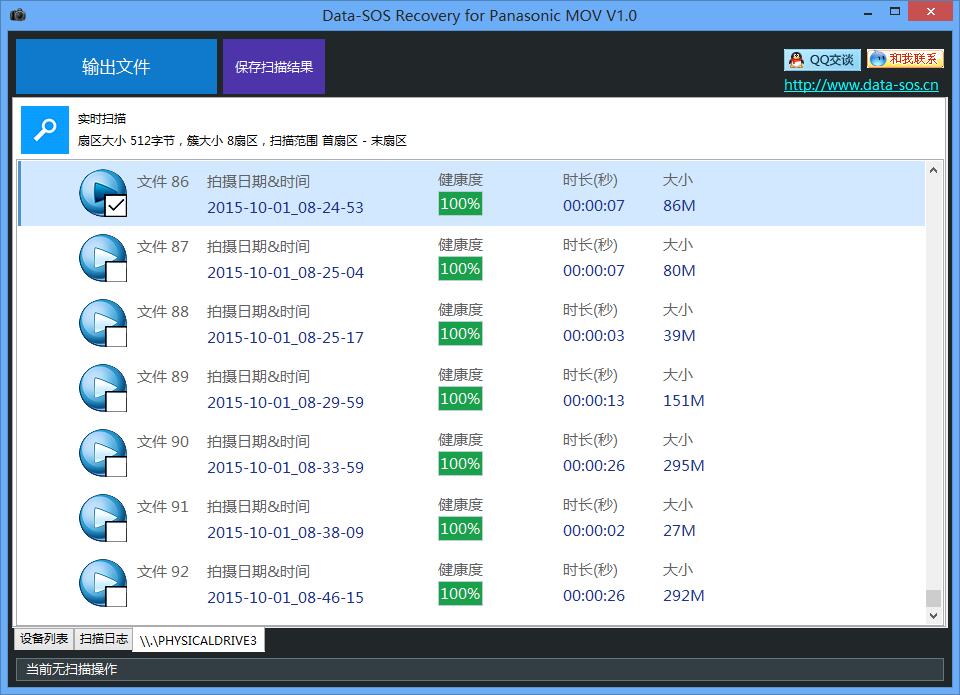Uncheck the checkbox for file 86

pyautogui.click(x=116, y=207)
